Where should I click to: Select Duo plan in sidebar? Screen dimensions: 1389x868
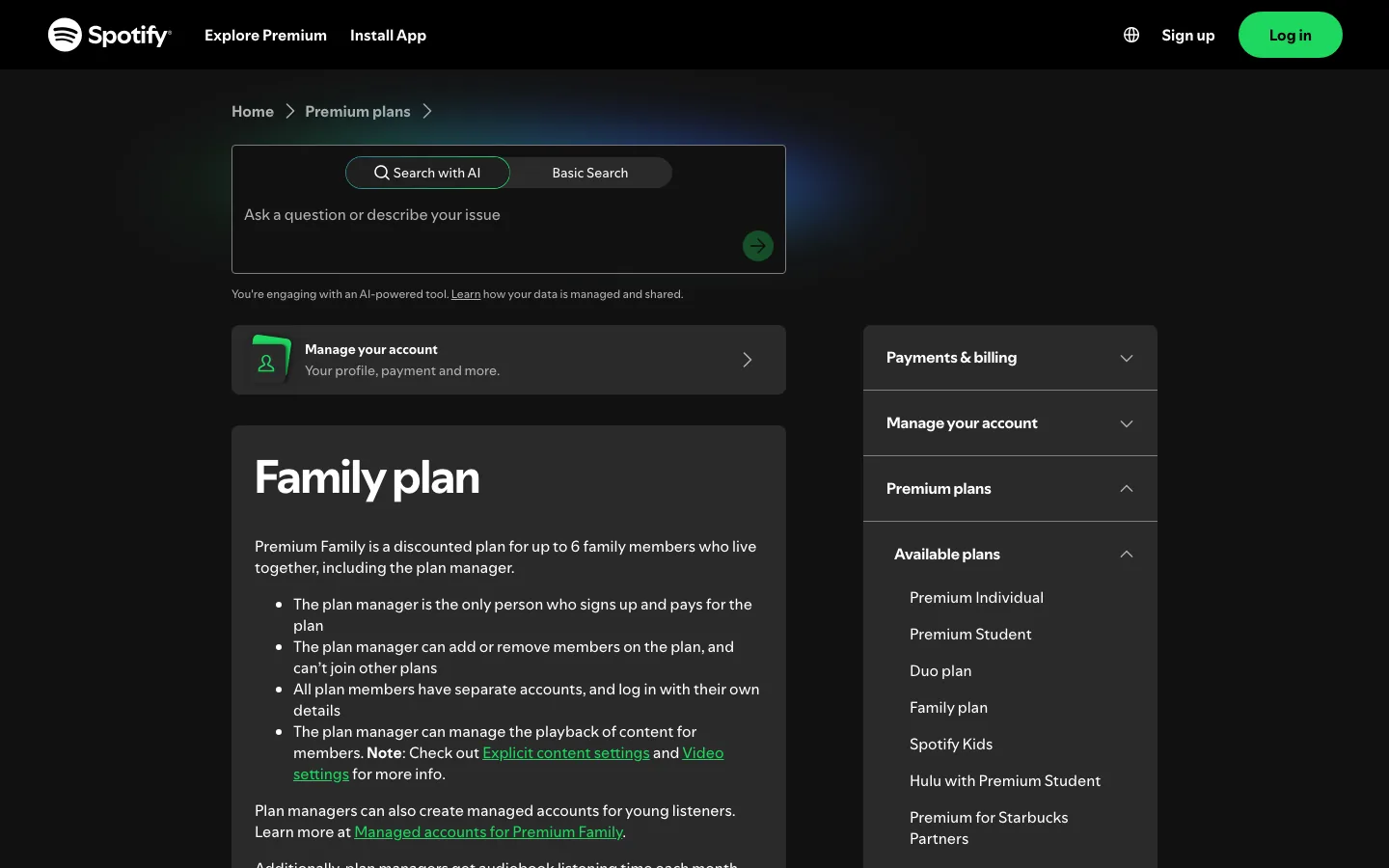point(940,671)
